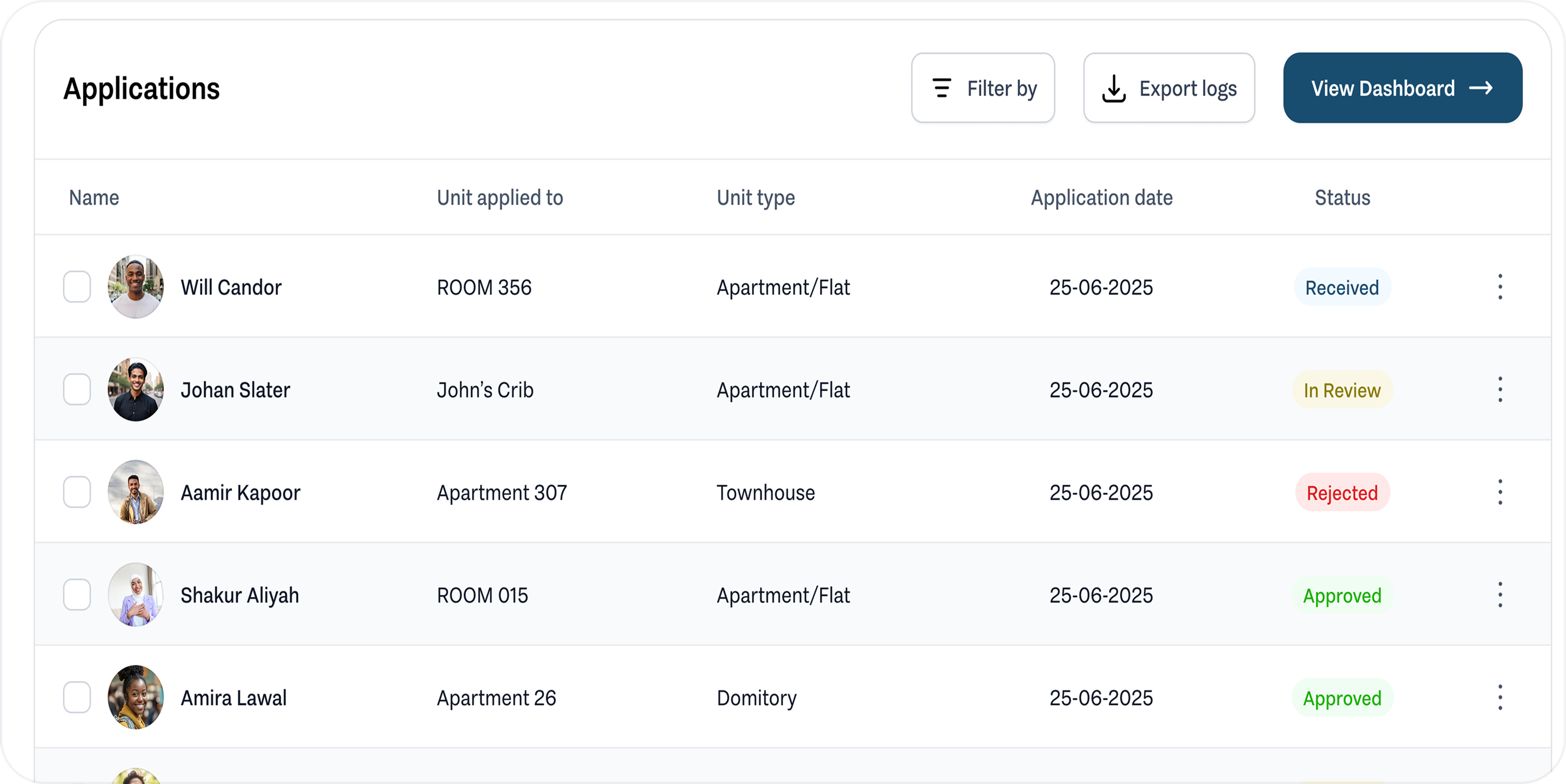Open the three-dot menu for Amira Lawal
Image resolution: width=1566 pixels, height=784 pixels.
1500,698
